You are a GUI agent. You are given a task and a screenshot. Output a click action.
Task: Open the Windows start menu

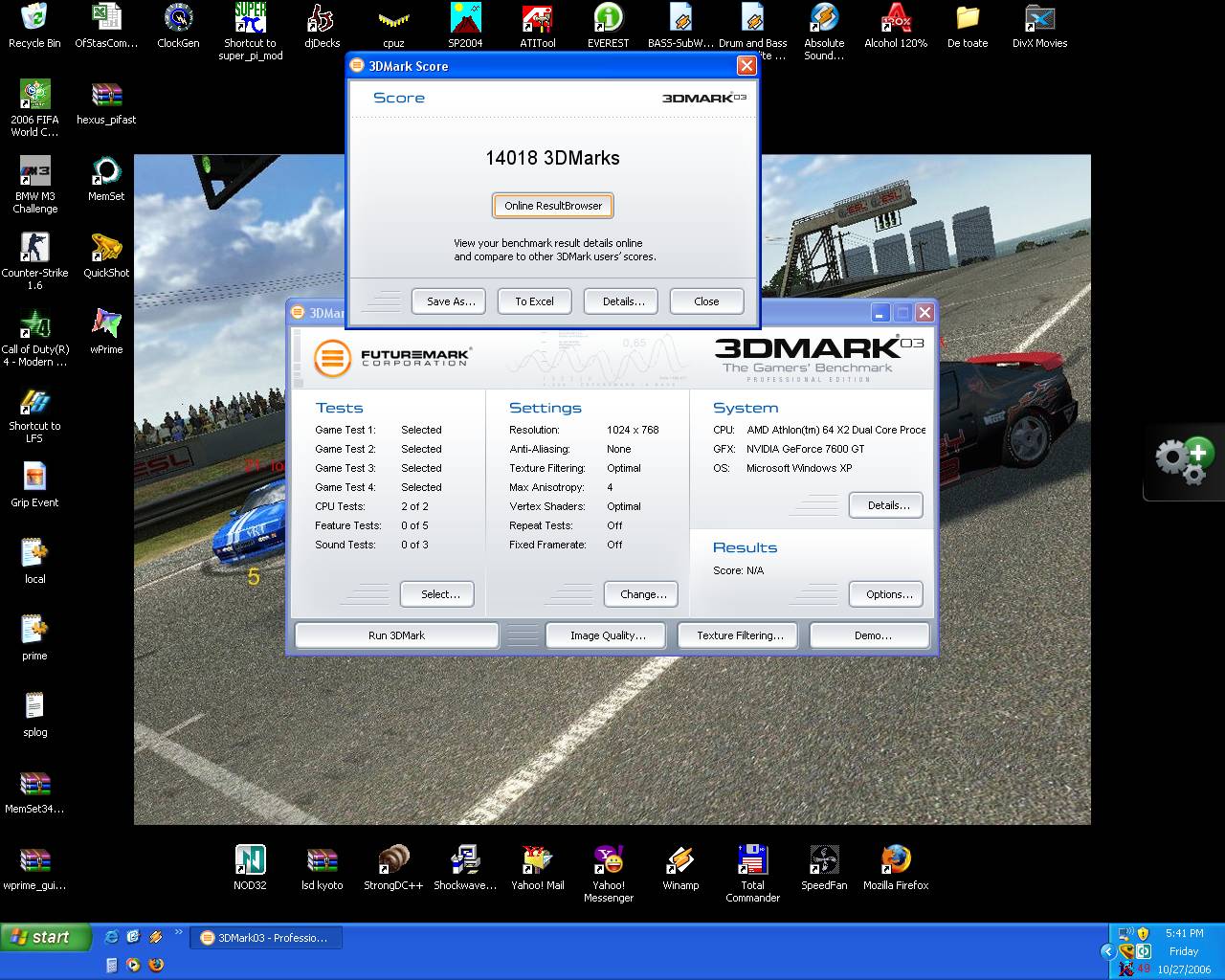tap(46, 937)
